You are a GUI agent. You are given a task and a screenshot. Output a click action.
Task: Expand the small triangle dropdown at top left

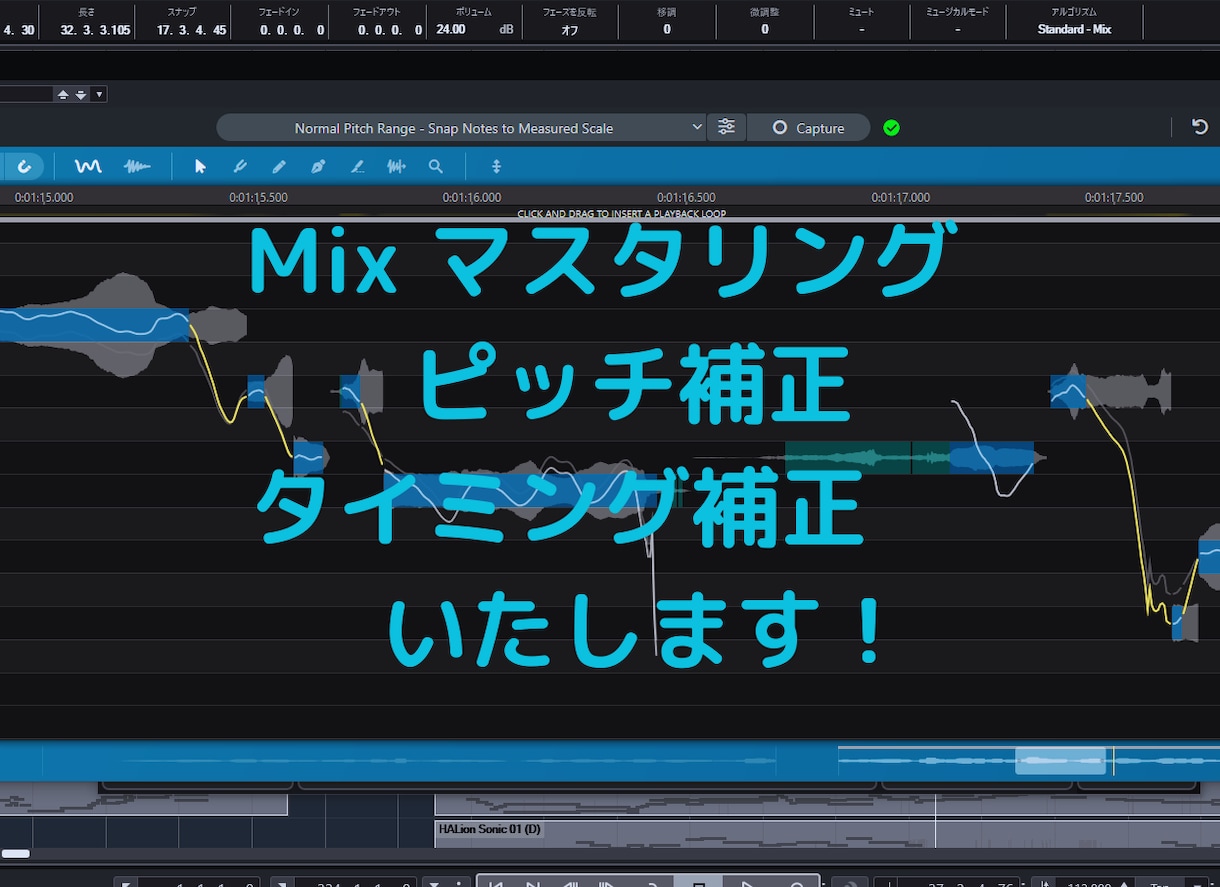(x=99, y=94)
